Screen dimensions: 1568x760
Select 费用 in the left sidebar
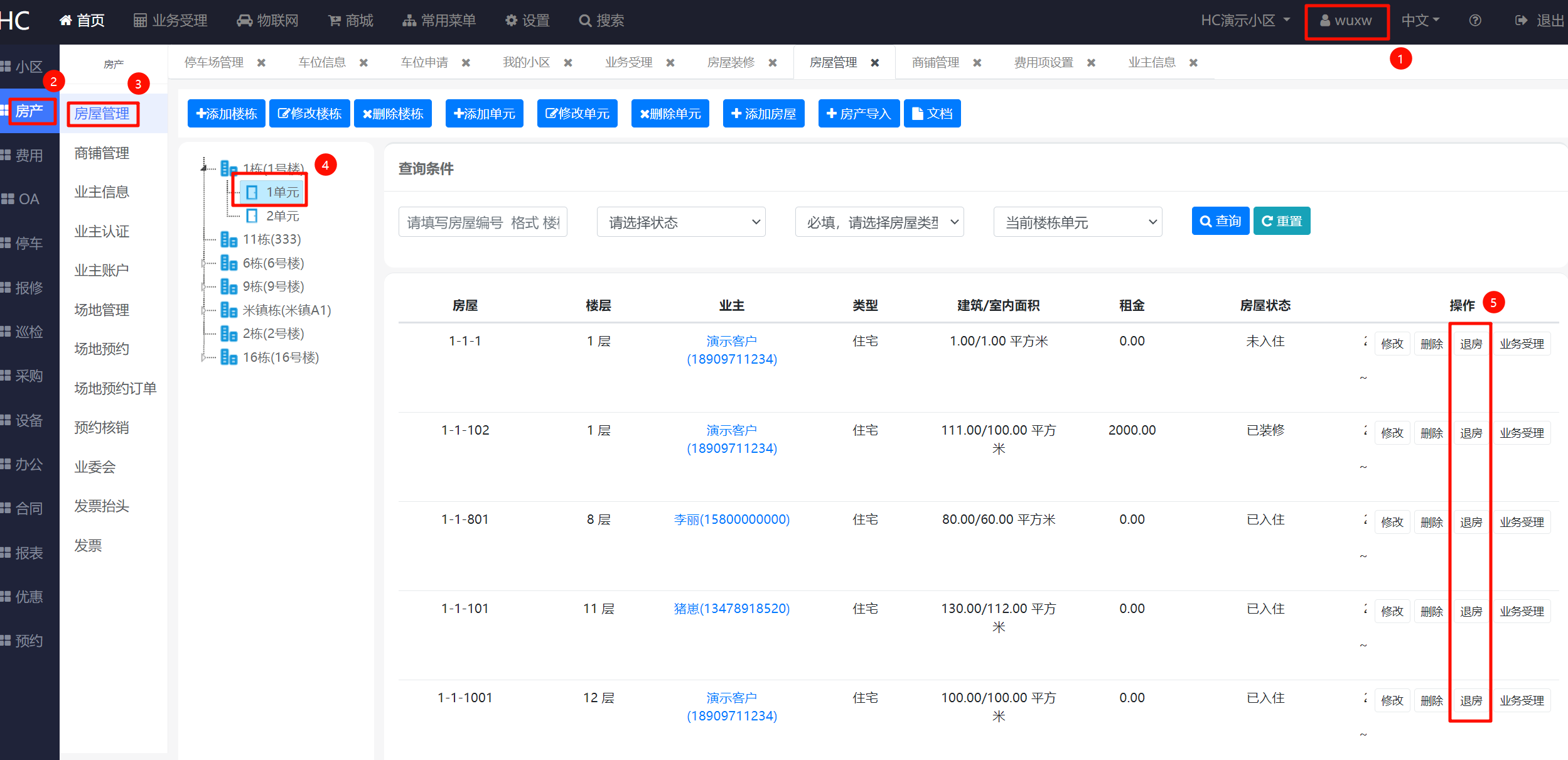tap(29, 155)
